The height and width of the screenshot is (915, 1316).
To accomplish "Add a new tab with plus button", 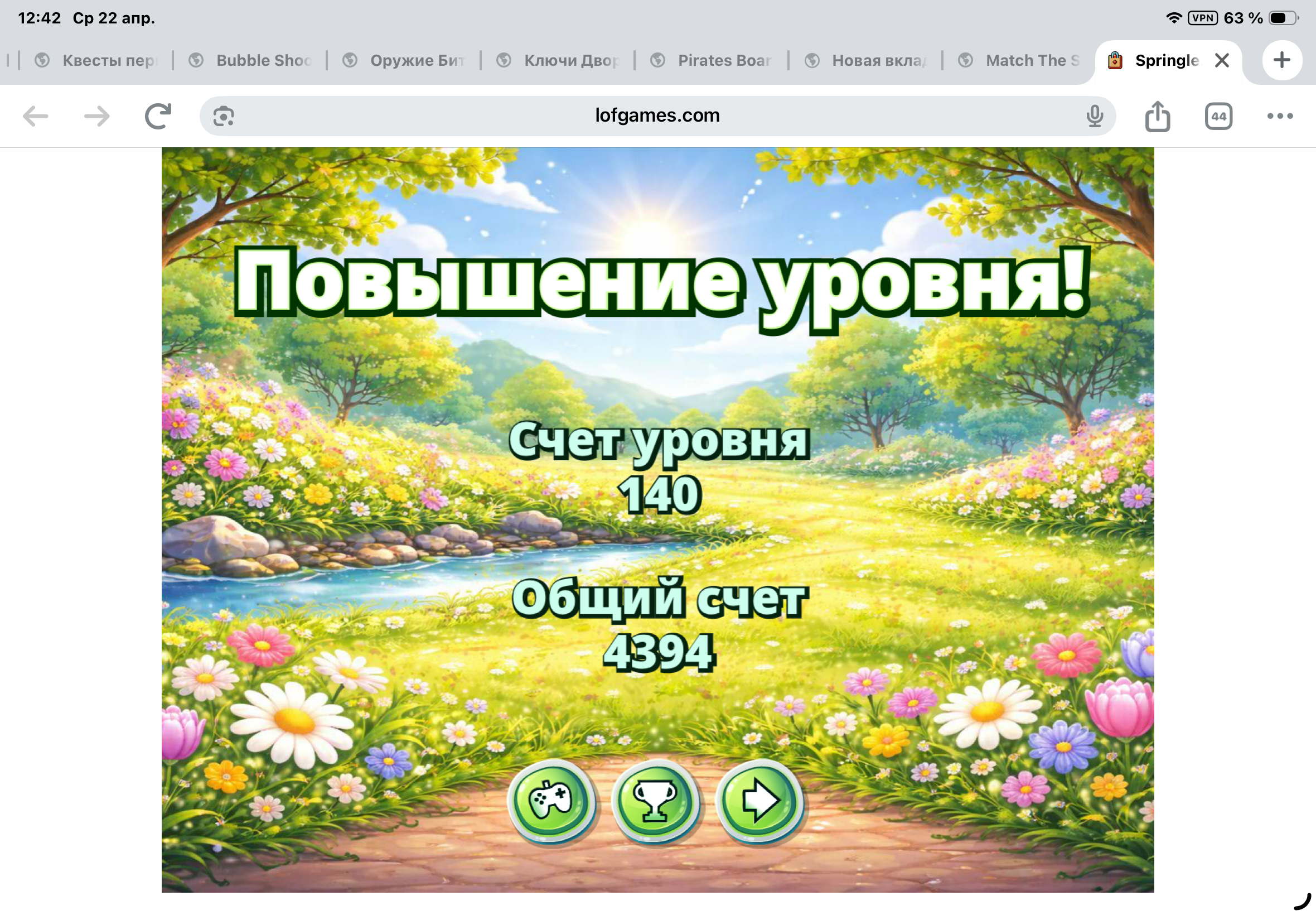I will tap(1281, 60).
